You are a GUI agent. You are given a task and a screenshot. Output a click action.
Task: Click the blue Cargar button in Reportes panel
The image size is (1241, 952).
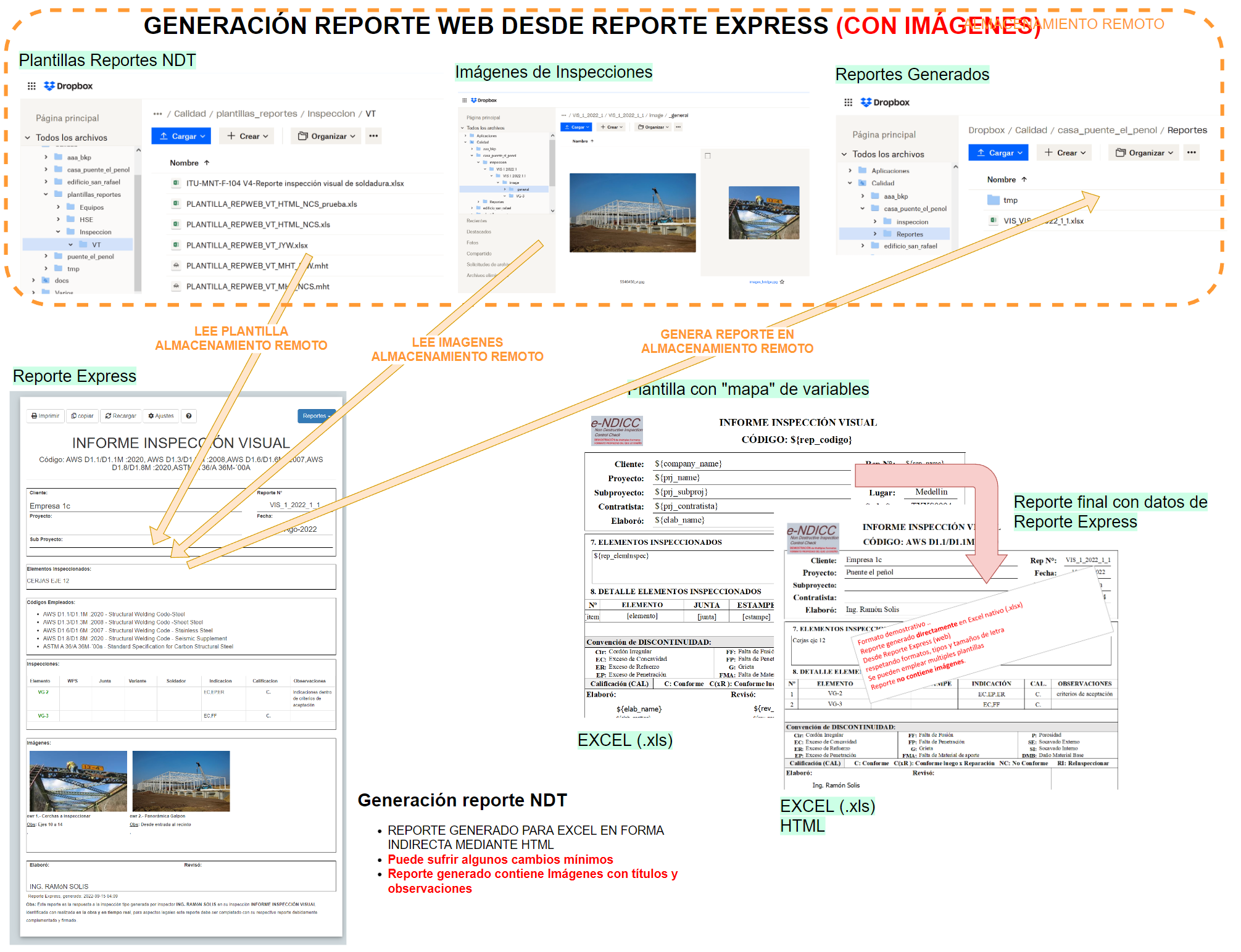click(999, 152)
